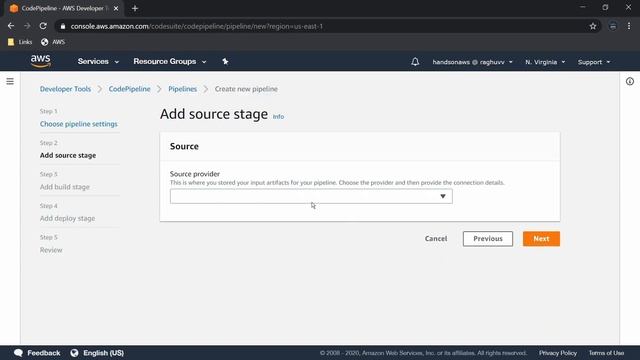Click the Developer Tools breadcrumb
This screenshot has width=640, height=360.
click(x=65, y=89)
